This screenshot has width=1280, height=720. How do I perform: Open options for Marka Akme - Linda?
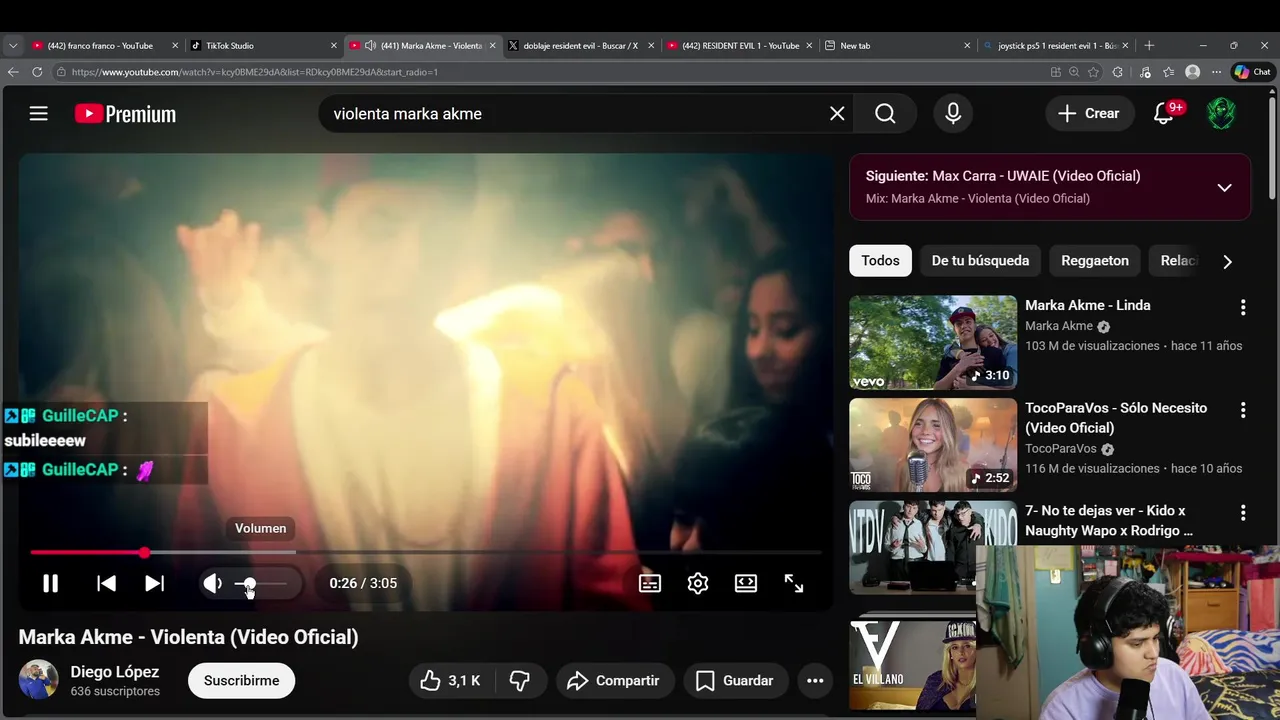1243,307
